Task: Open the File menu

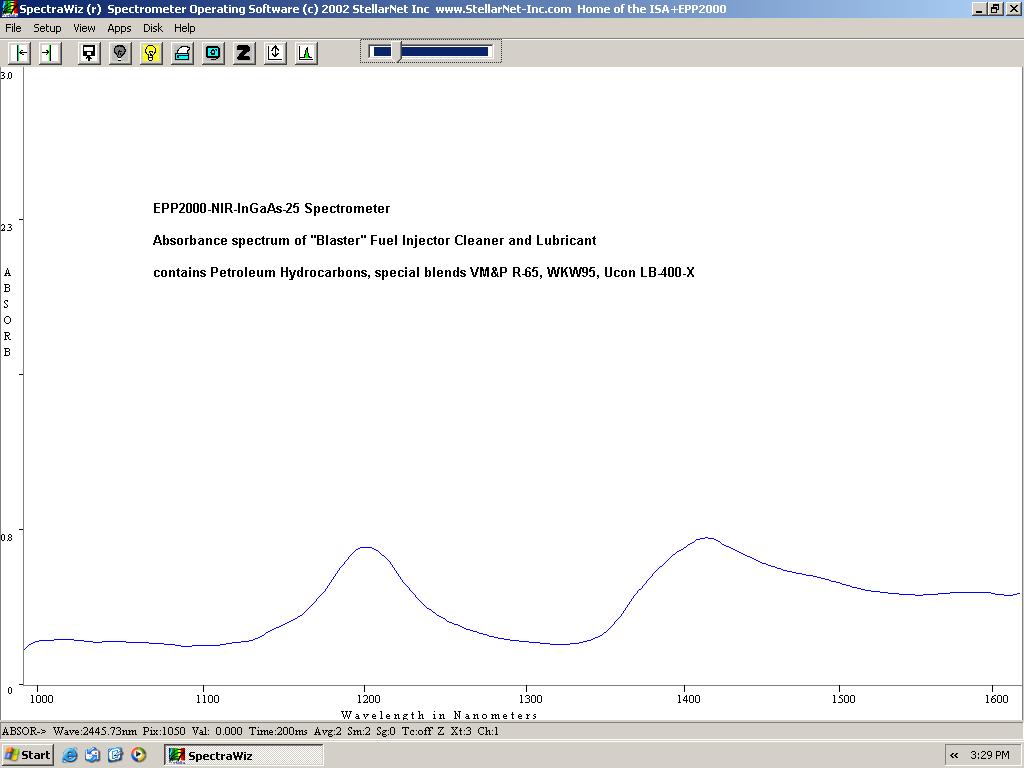Action: click(13, 28)
